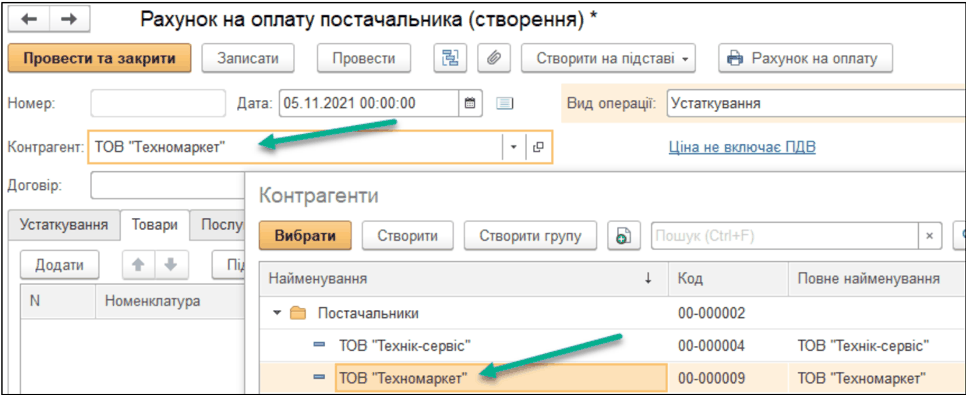Click the folder icon of Постачальники
The image size is (966, 395).
click(298, 313)
